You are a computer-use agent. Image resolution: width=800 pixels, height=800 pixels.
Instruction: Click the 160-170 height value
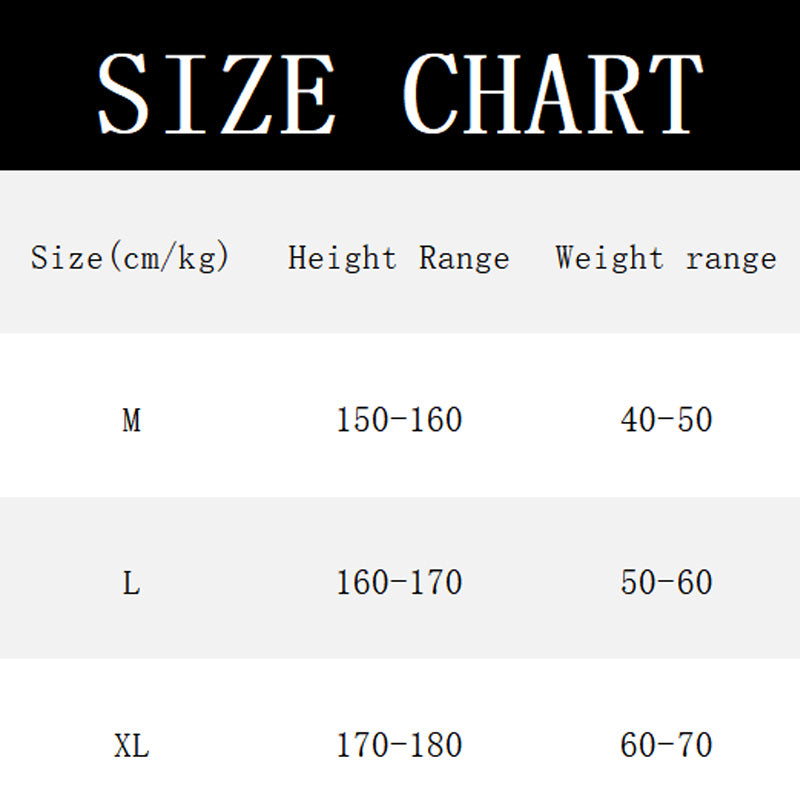click(x=399, y=582)
